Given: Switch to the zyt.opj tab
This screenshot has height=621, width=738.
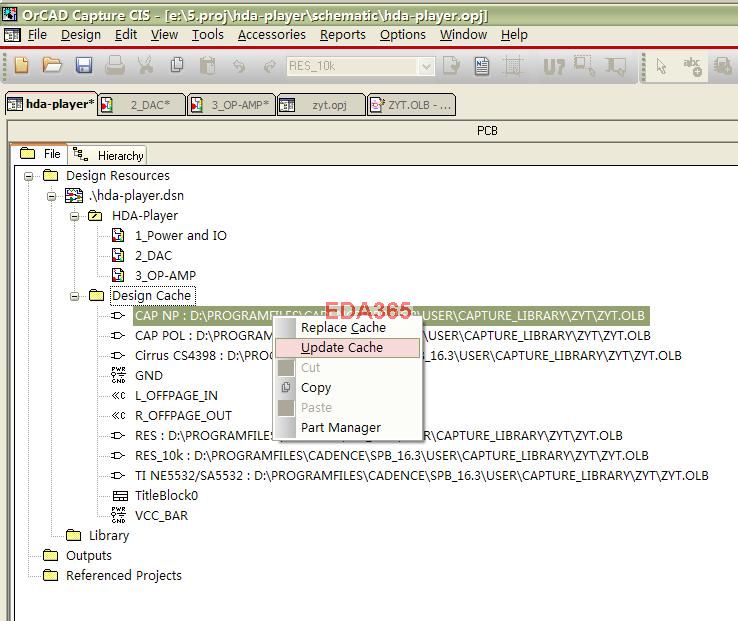Looking at the screenshot, I should tap(321, 105).
